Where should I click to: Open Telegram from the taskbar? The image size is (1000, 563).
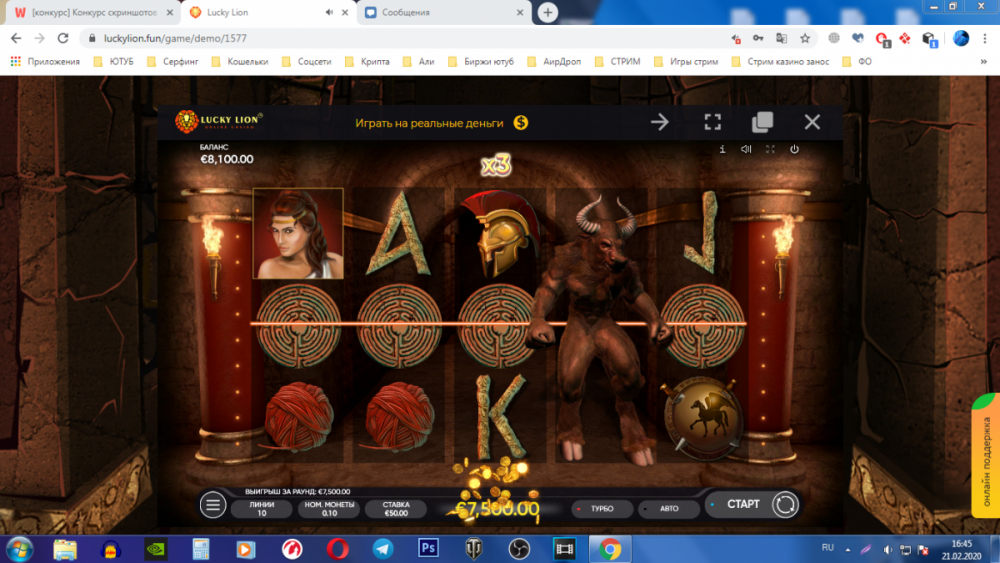[x=383, y=548]
